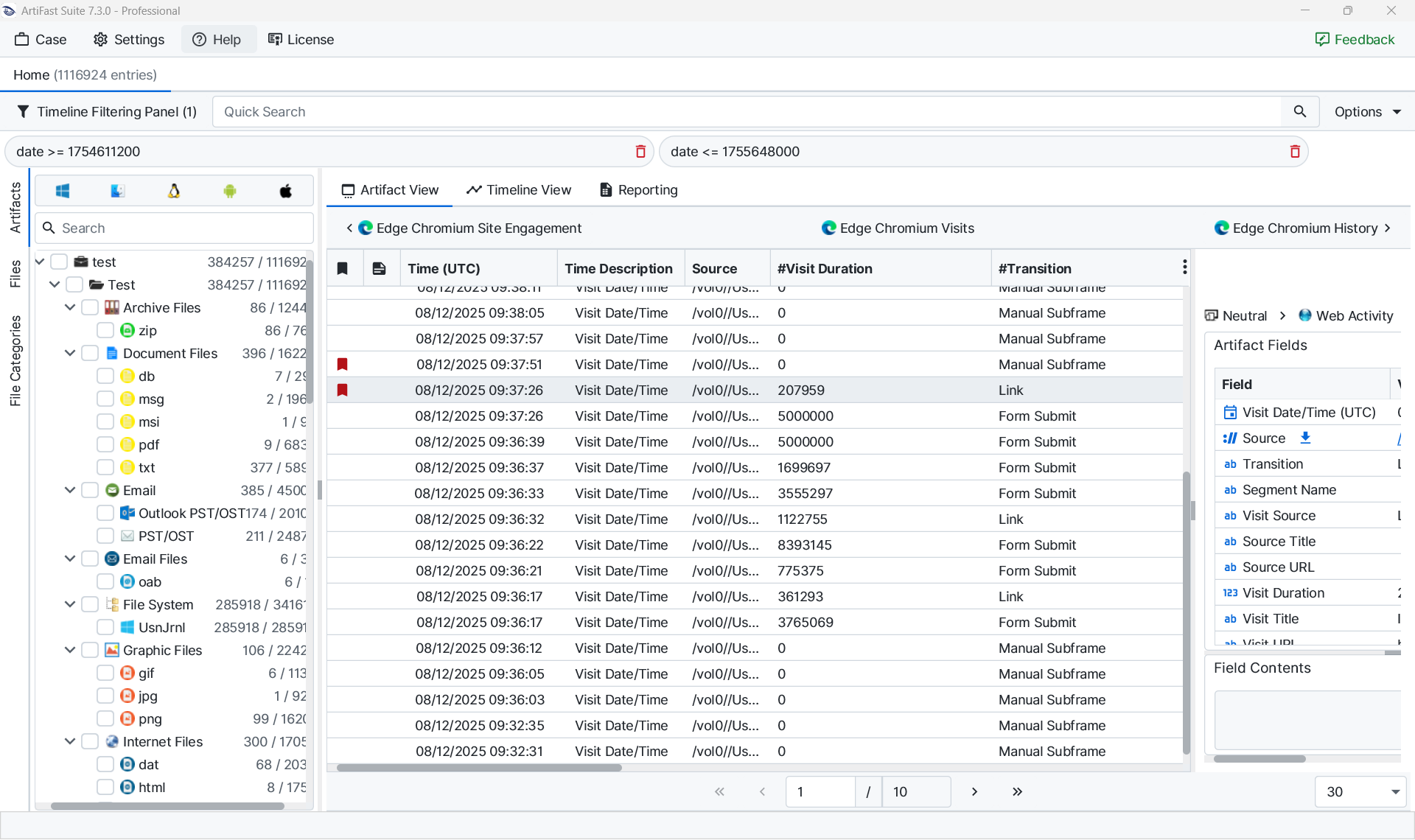Viewport: 1415px width, 840px height.
Task: Click the Quick Search magnifier icon
Action: coord(1300,112)
